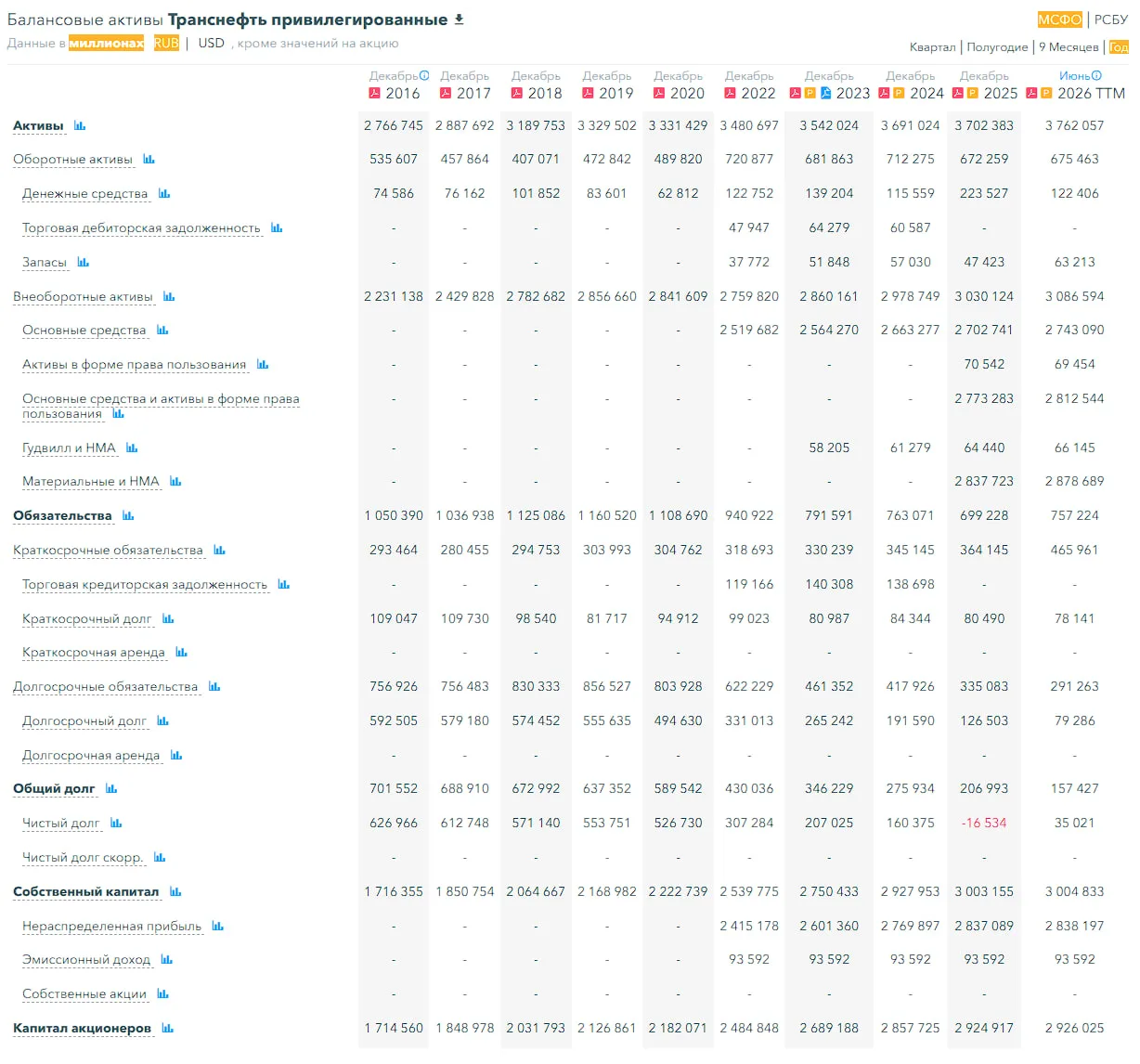This screenshot has height=1064, width=1140.
Task: Open the chart icon next to Долгосрочный долг
Action: point(163,720)
